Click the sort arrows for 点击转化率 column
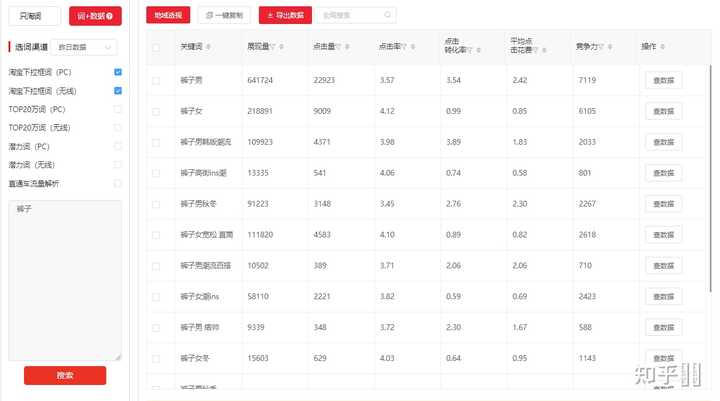The image size is (720, 401). coord(478,50)
